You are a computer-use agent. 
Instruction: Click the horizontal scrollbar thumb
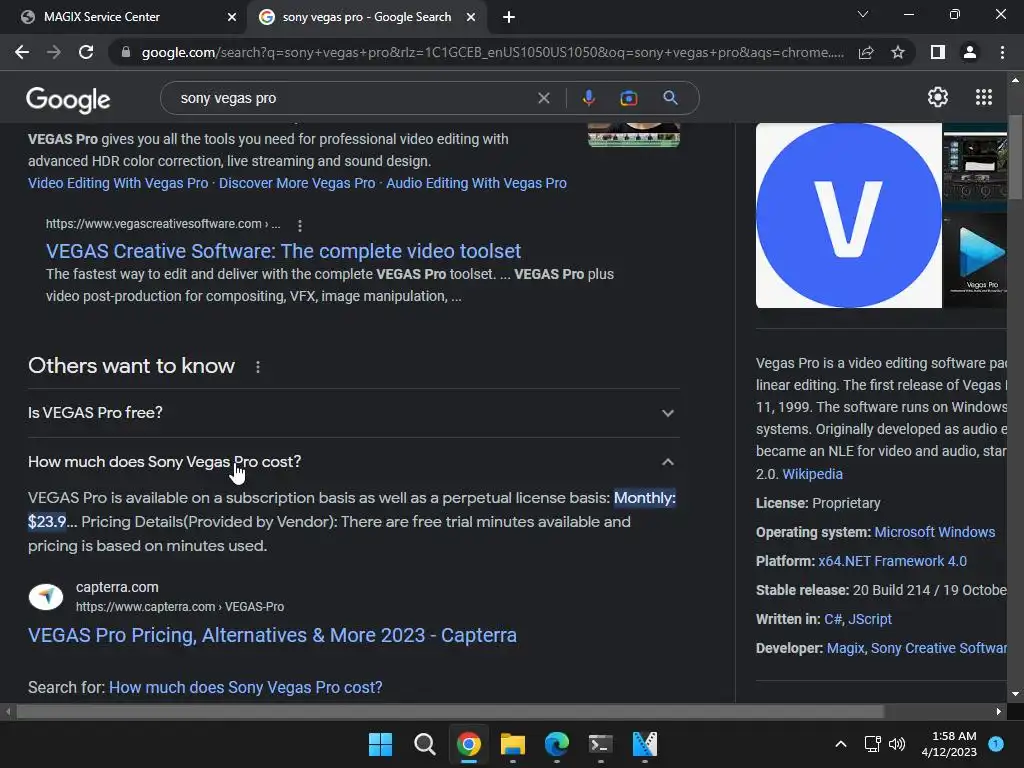(450, 711)
